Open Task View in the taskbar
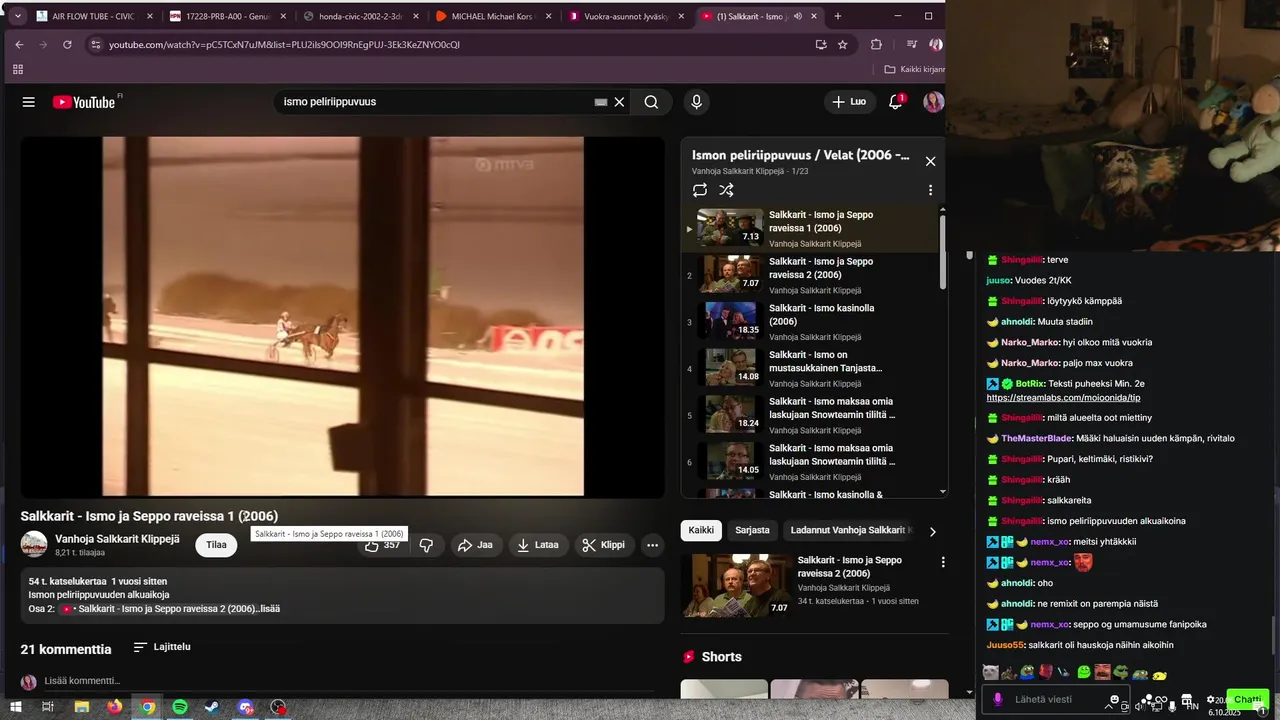Image resolution: width=1280 pixels, height=720 pixels. [x=47, y=707]
